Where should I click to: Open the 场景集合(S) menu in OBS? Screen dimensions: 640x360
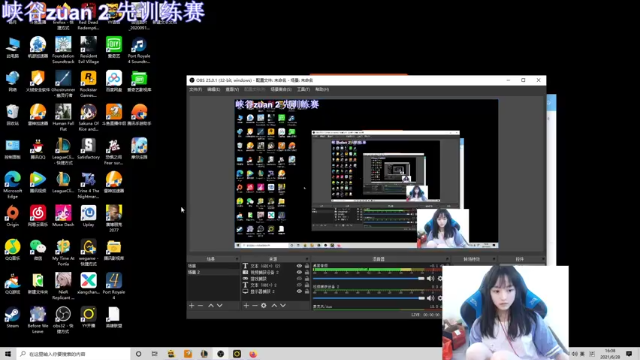pos(281,89)
